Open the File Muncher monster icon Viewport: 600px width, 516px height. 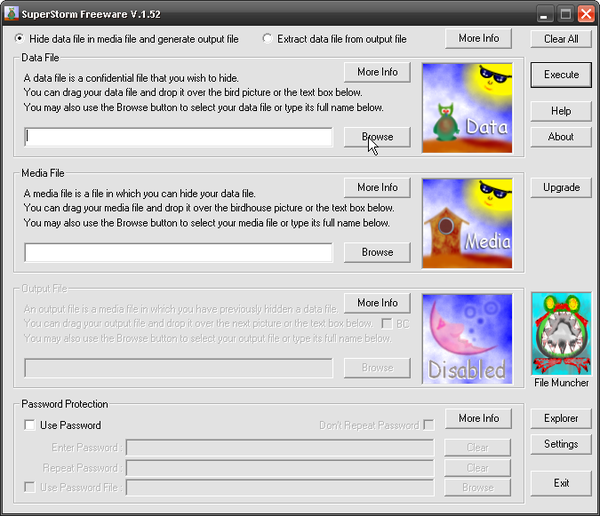(x=561, y=334)
